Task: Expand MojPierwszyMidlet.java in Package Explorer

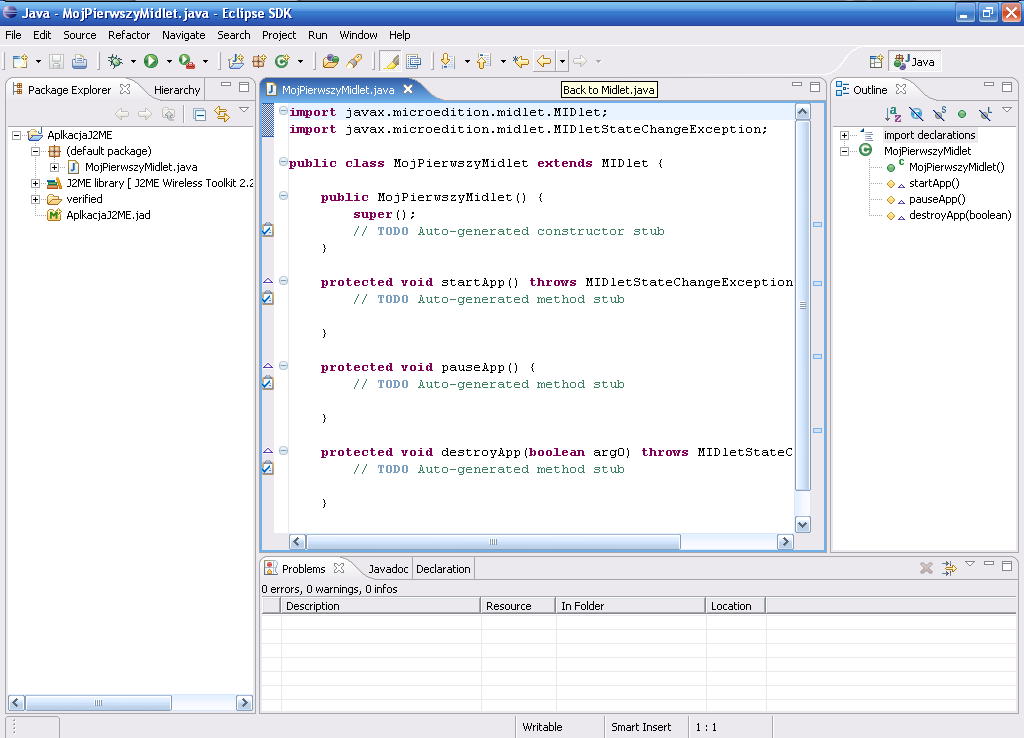Action: pyautogui.click(x=54, y=167)
